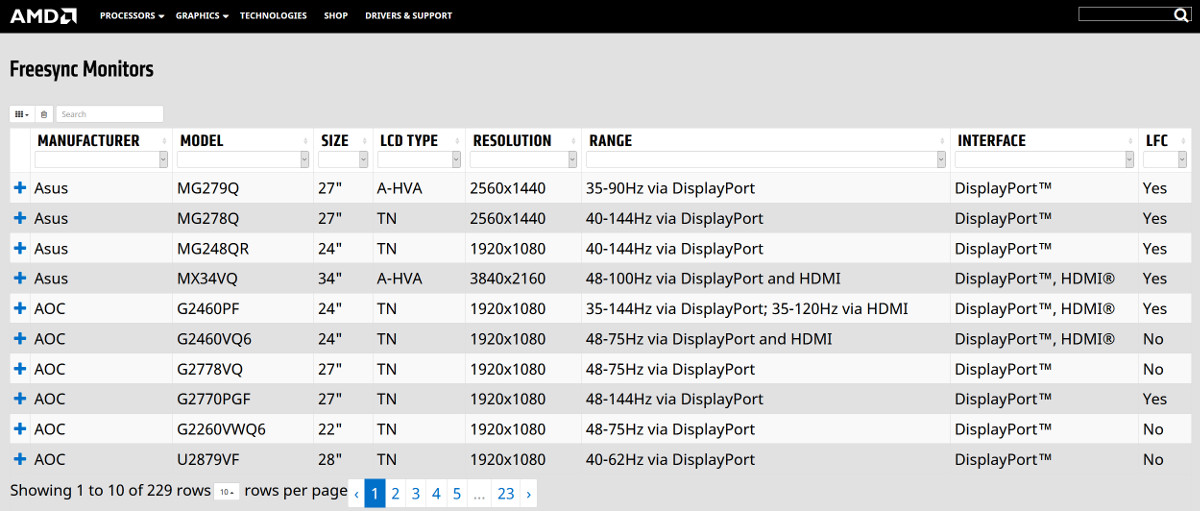Viewport: 1200px width, 511px height.
Task: Sort by Resolution column arrows
Action: (x=573, y=141)
